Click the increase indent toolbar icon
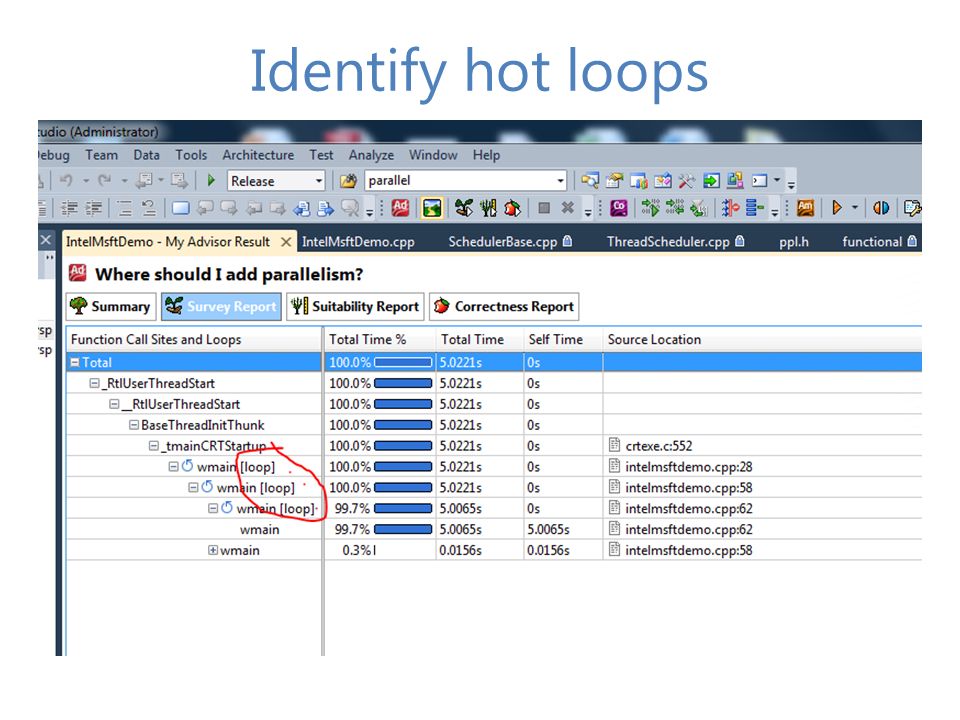960x720 pixels. coord(94,209)
